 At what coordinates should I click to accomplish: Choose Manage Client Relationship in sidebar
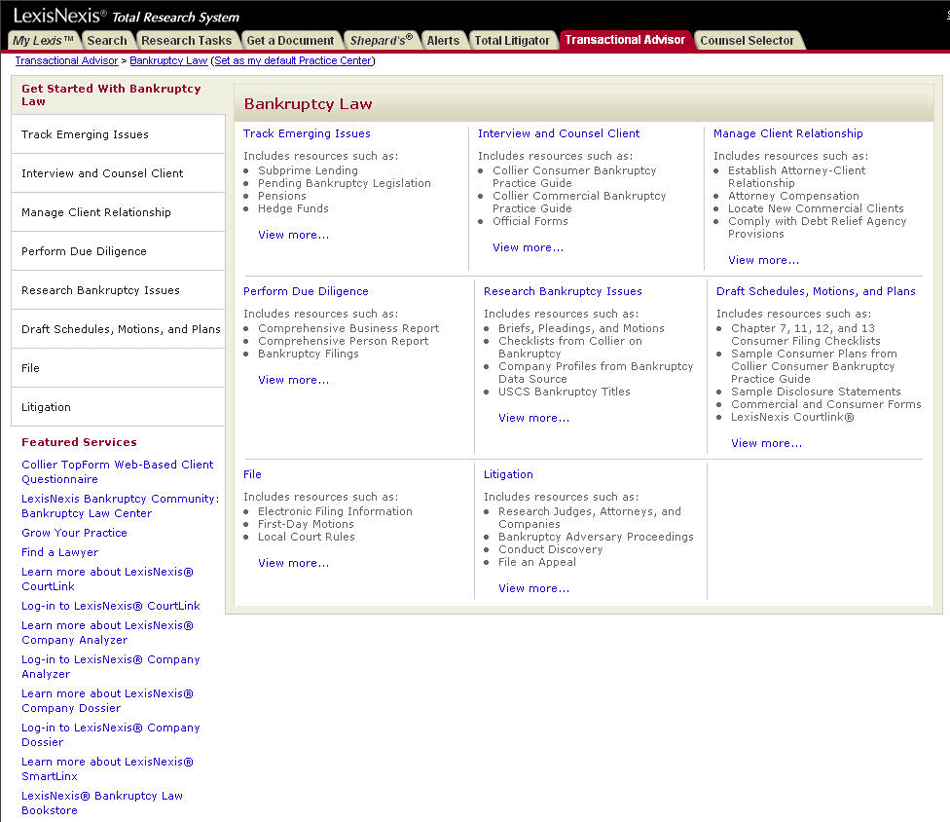pos(118,212)
